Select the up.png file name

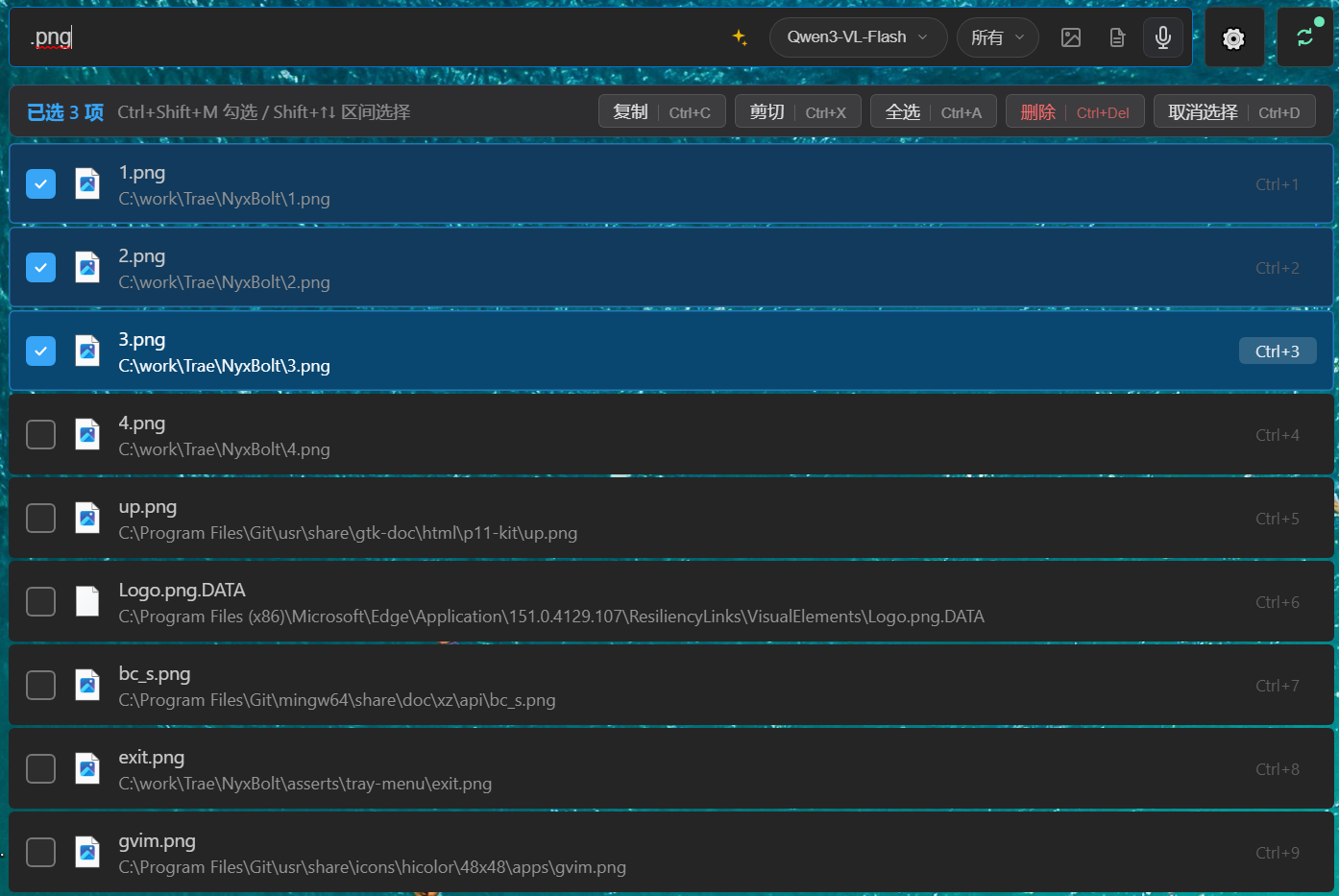[x=148, y=506]
